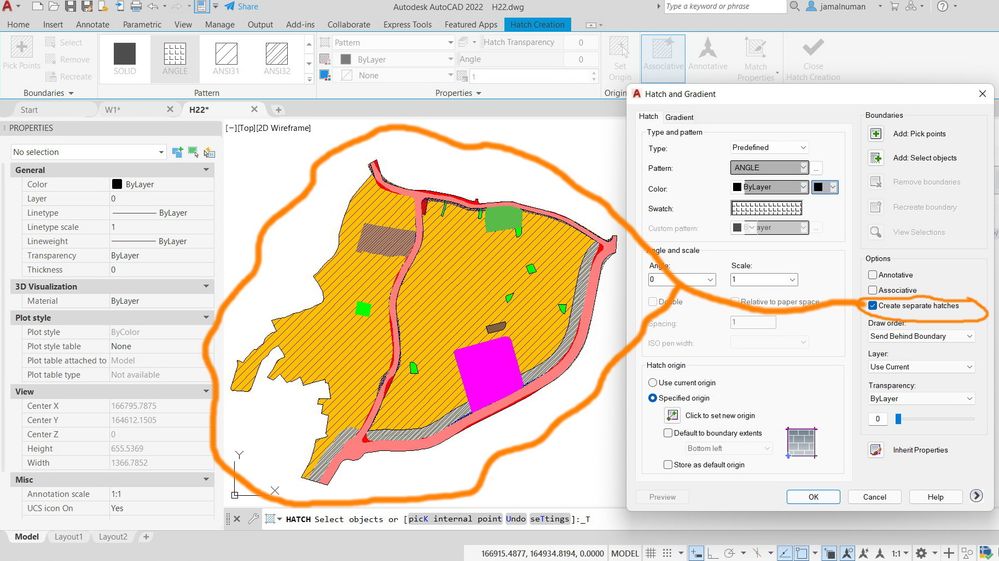Uncheck Create separate hatches
Image resolution: width=999 pixels, height=561 pixels.
click(x=872, y=306)
